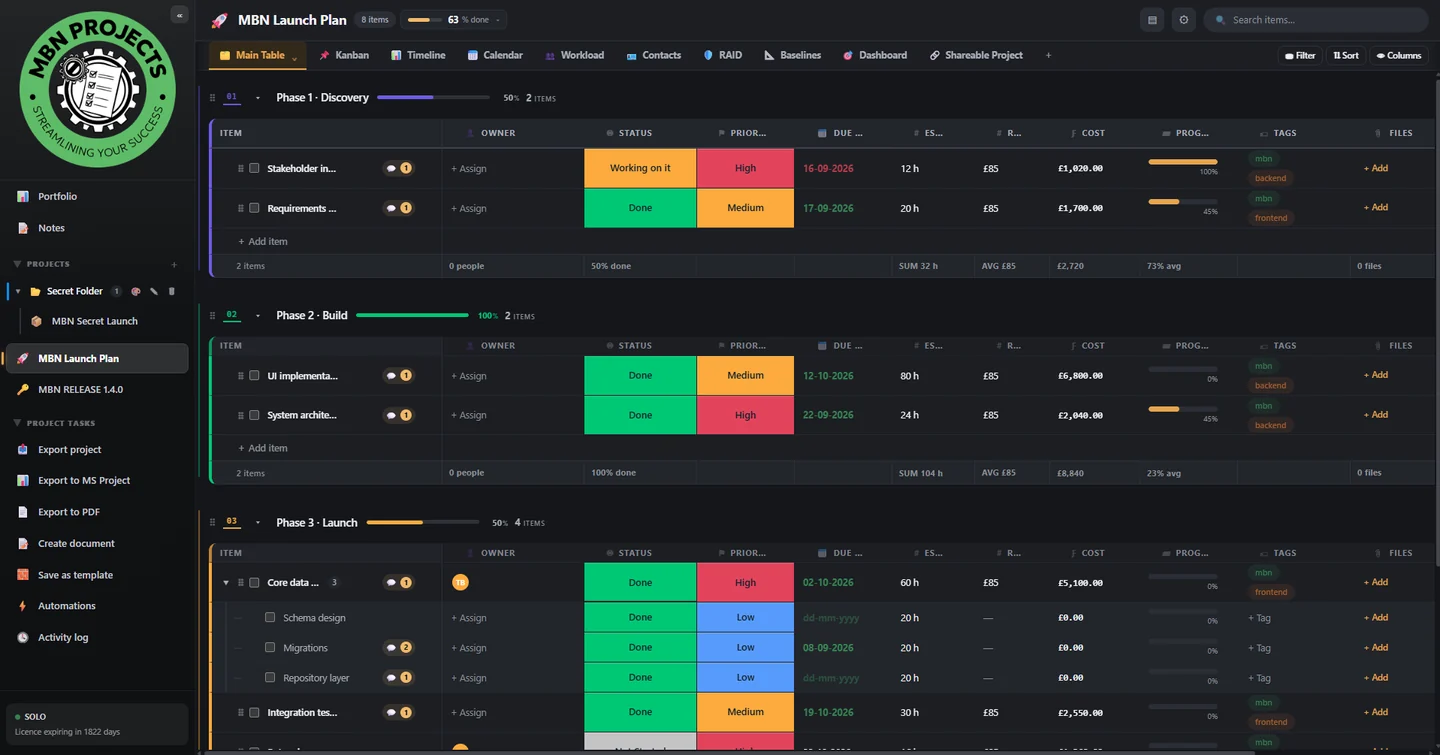Click the Search items field
Screen dimensions: 1440x755
click(1316, 20)
